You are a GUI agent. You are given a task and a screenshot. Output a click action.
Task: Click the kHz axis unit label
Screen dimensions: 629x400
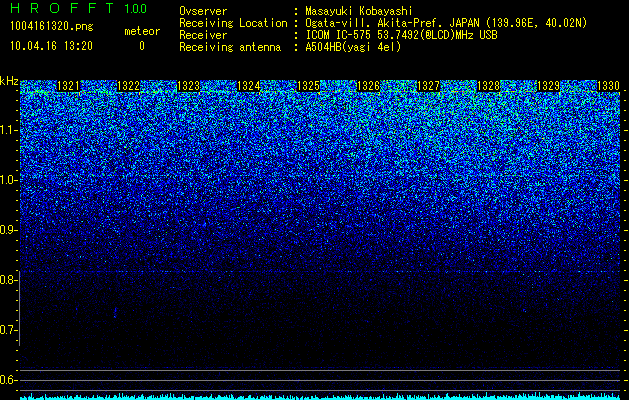click(9, 81)
